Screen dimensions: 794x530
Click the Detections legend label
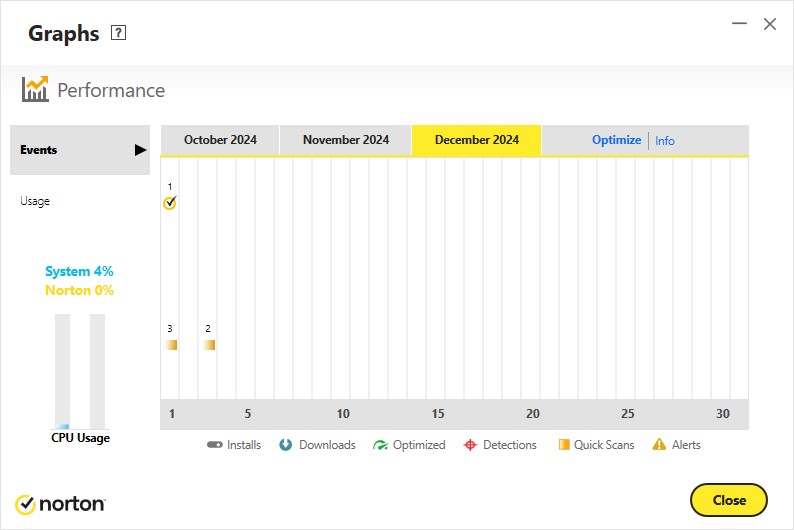tap(509, 445)
